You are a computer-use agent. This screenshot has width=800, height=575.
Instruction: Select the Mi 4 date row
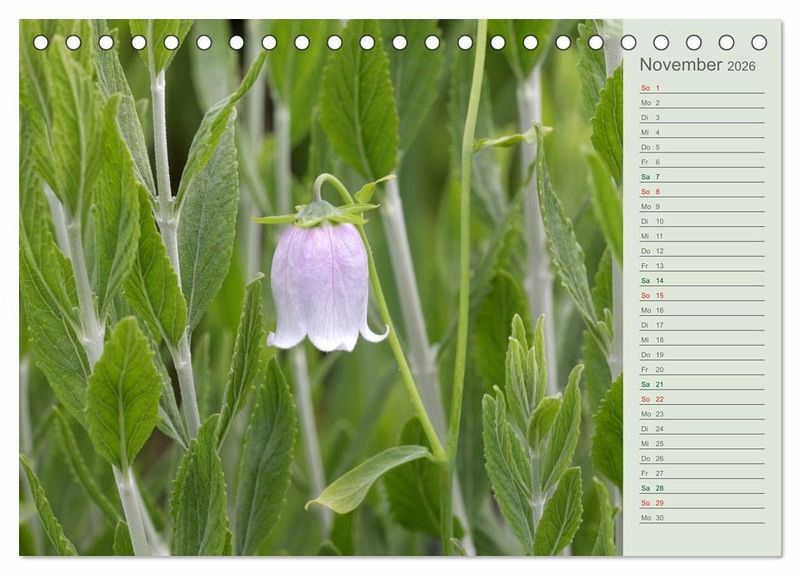[x=702, y=132]
